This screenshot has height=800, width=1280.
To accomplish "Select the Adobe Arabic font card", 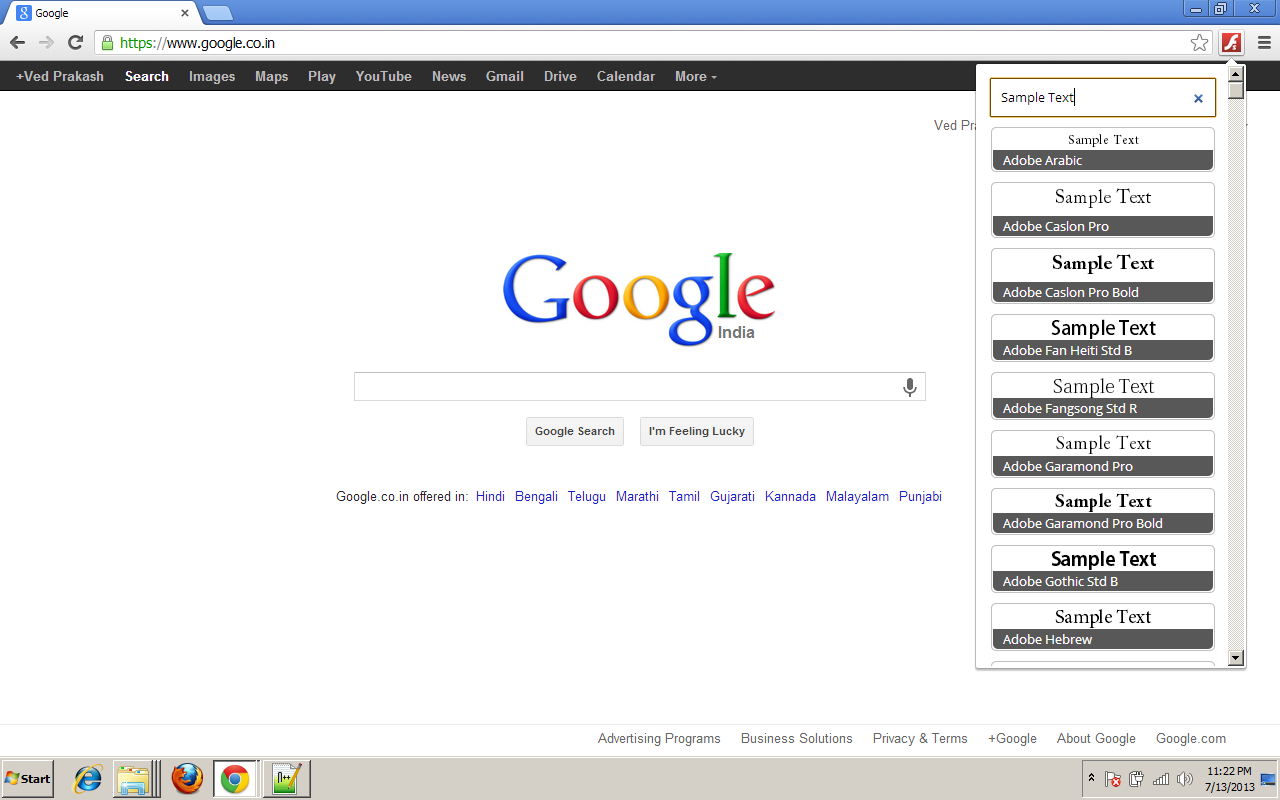I will [x=1103, y=149].
